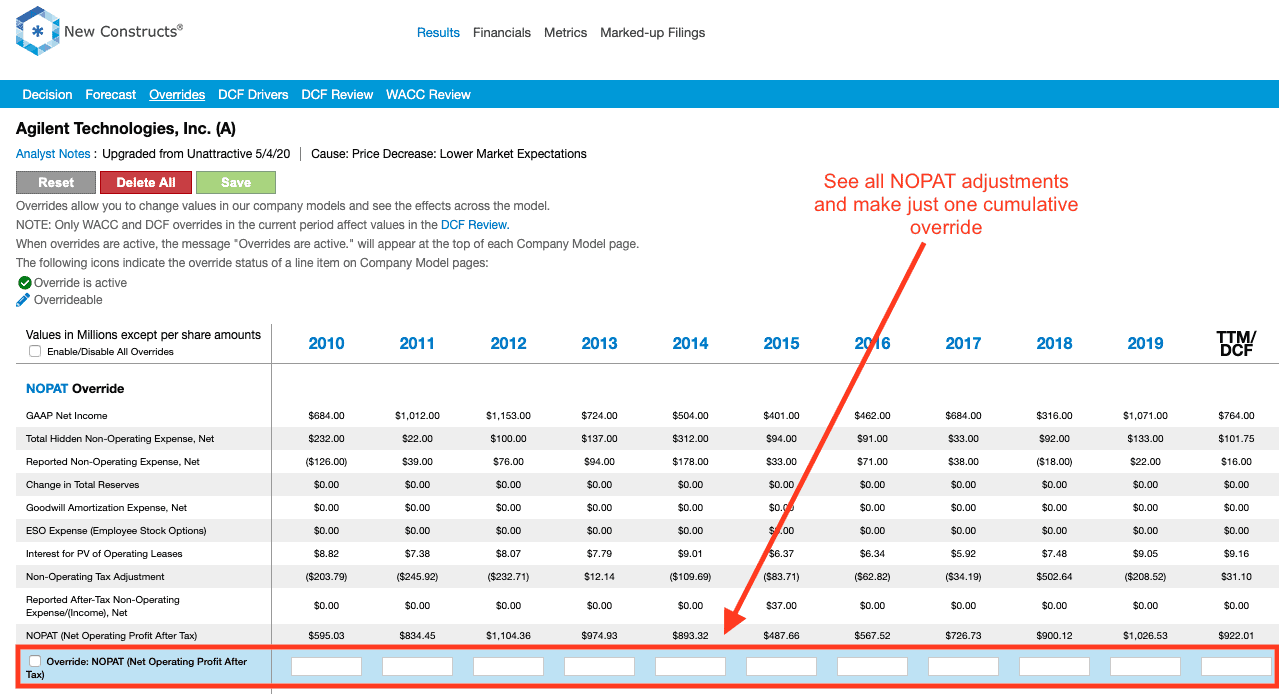
Task: Open the DCF Drivers tab
Action: coord(253,95)
